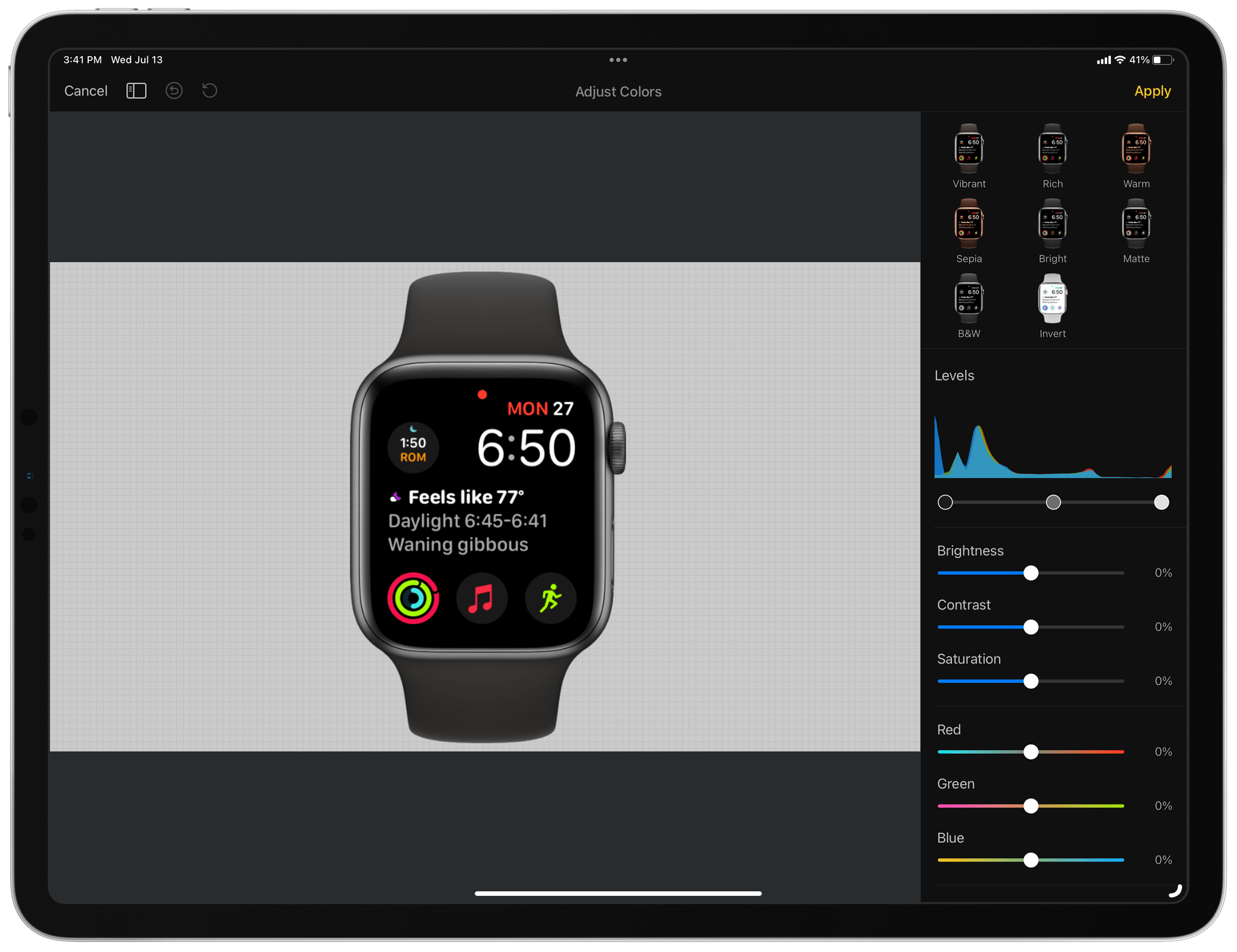Click the redo icon
Image resolution: width=1237 pixels, height=952 pixels.
coord(211,91)
